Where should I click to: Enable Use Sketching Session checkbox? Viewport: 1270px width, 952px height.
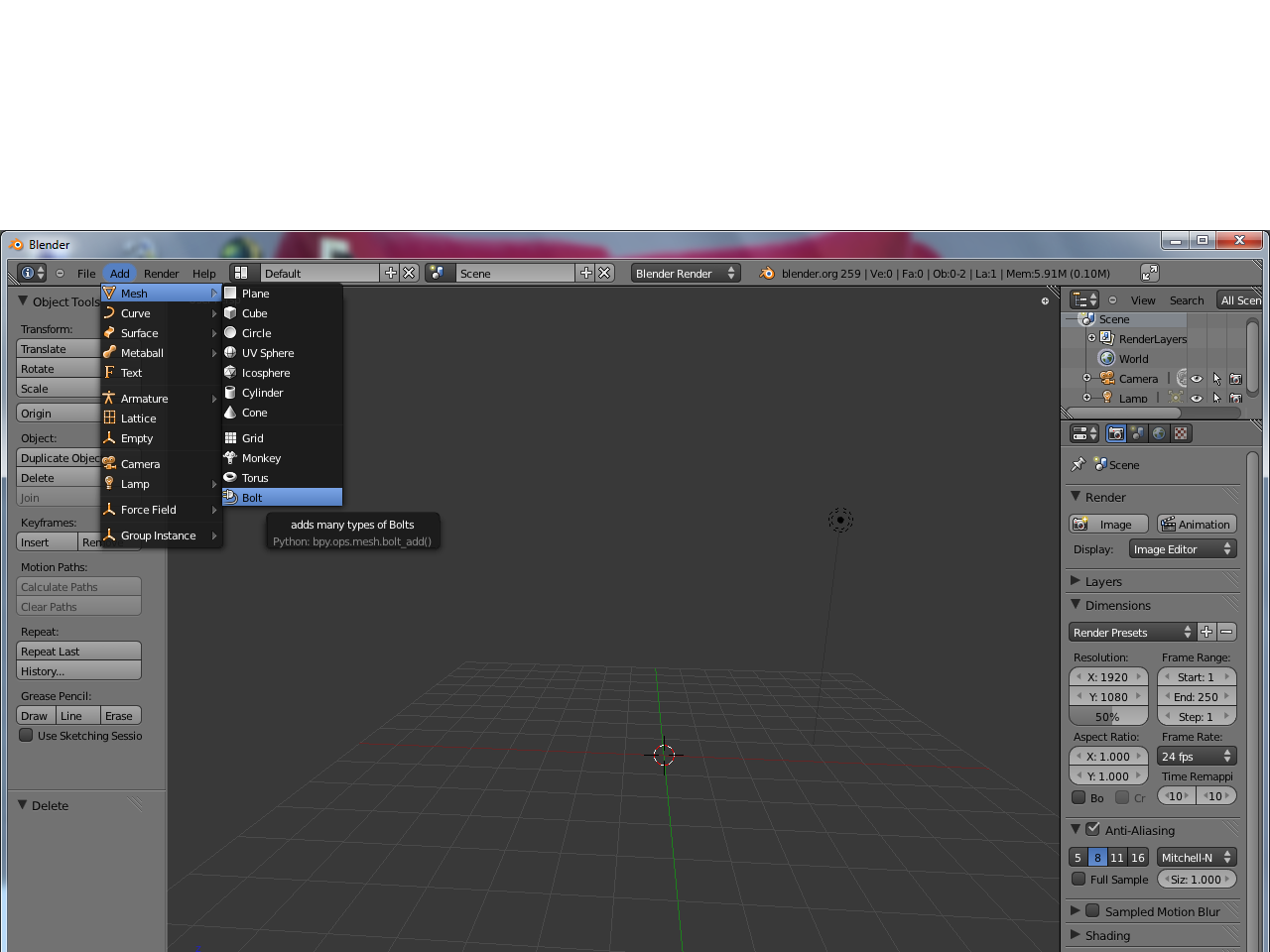tap(26, 736)
